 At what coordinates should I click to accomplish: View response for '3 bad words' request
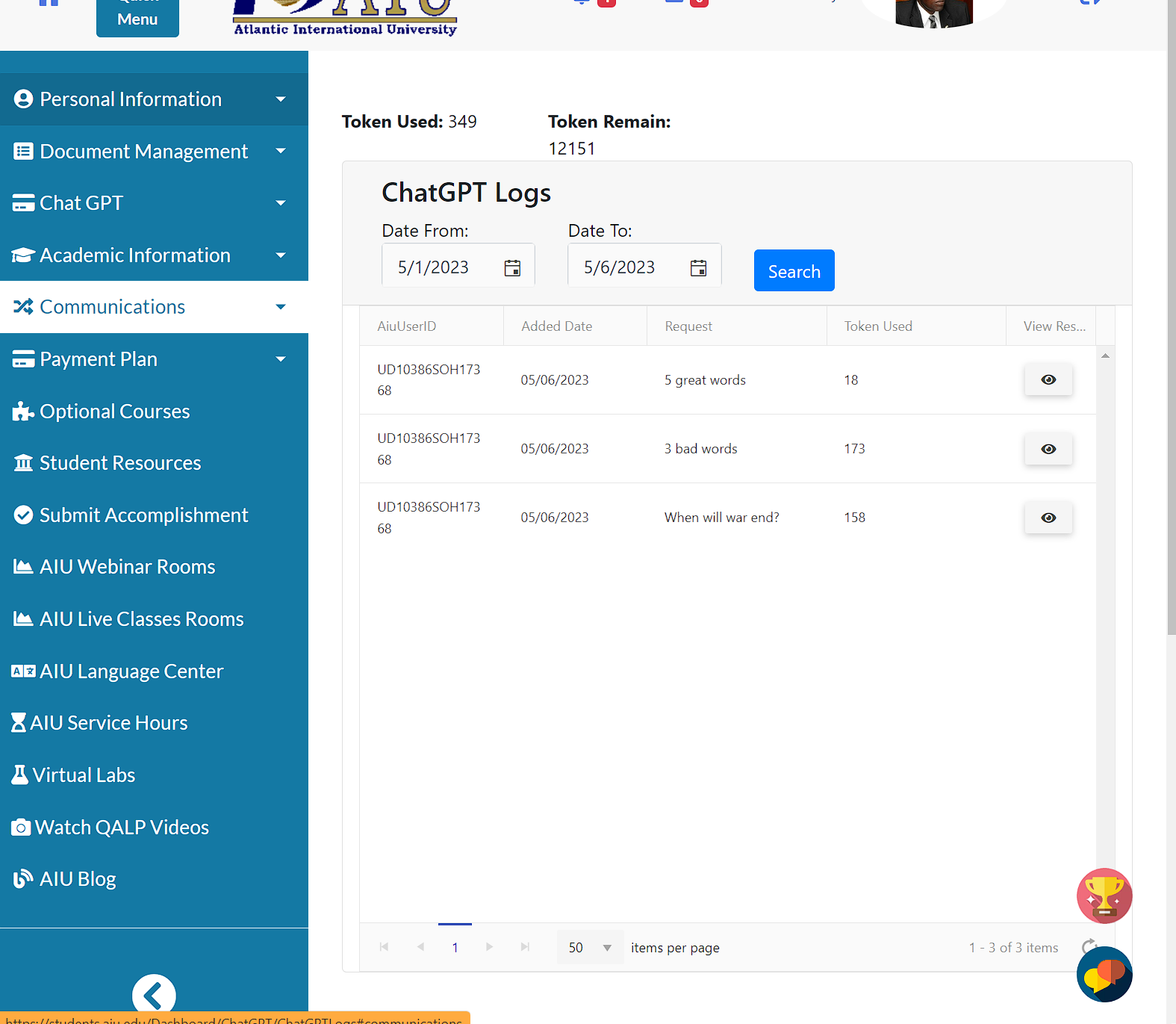coord(1048,449)
